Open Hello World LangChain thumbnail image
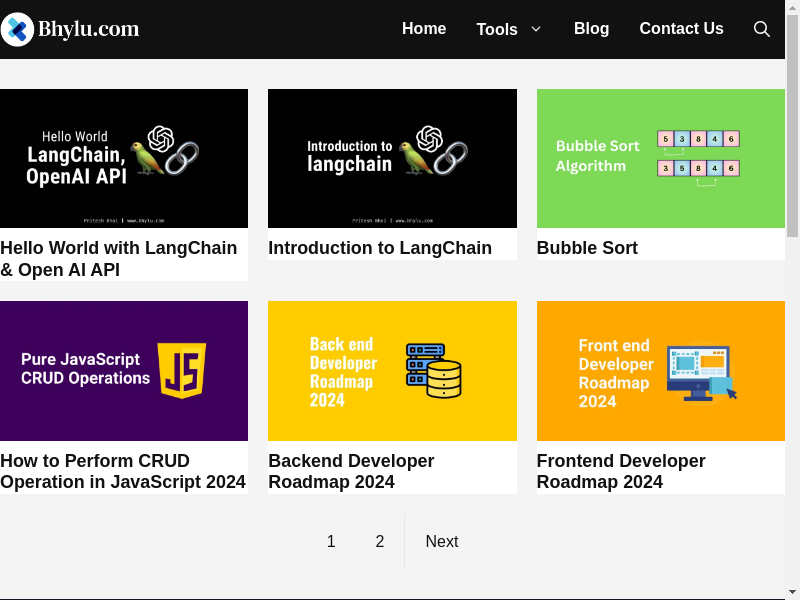Screen dimensions: 800x600 pos(124,158)
